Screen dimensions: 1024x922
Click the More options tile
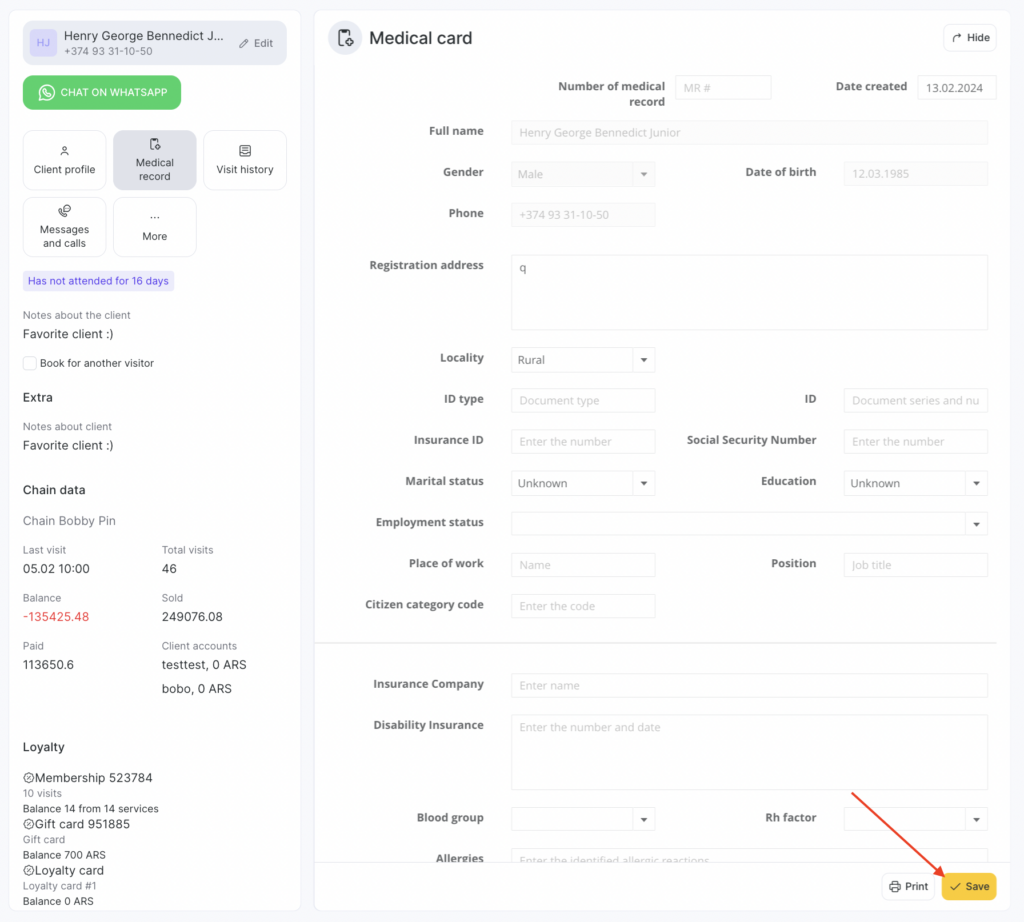click(x=154, y=227)
